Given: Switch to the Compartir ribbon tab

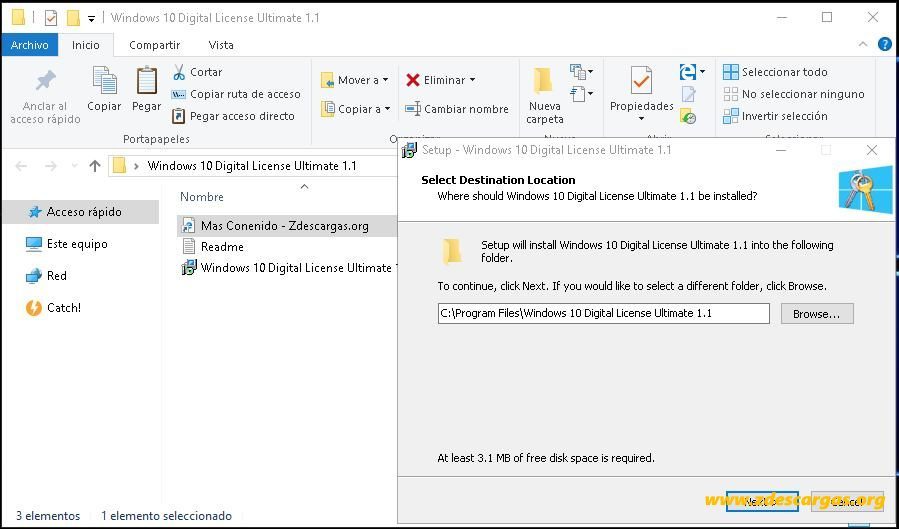Looking at the screenshot, I should (x=154, y=45).
